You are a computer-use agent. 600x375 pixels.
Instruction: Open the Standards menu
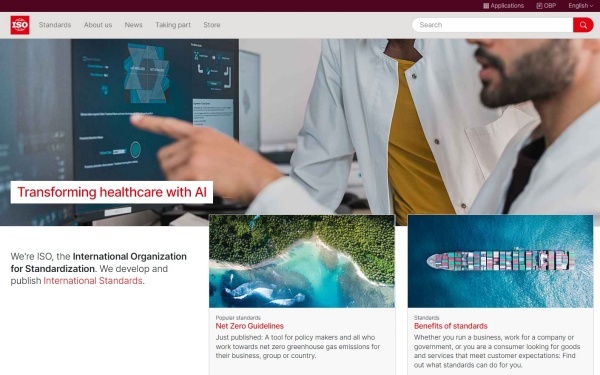[x=55, y=25]
